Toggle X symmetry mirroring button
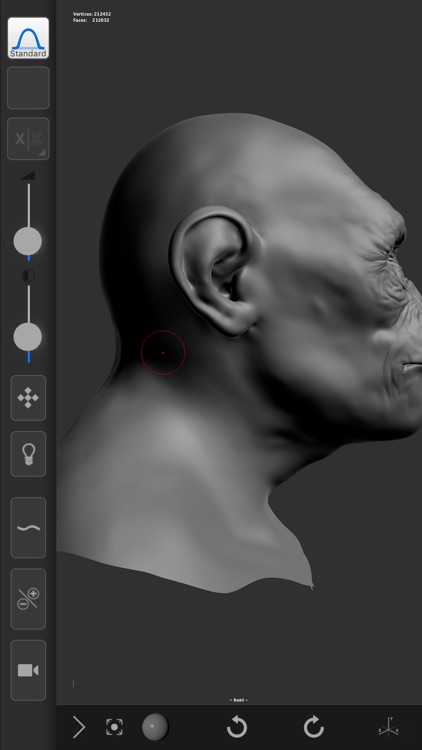This screenshot has height=750, width=422. tap(28, 139)
